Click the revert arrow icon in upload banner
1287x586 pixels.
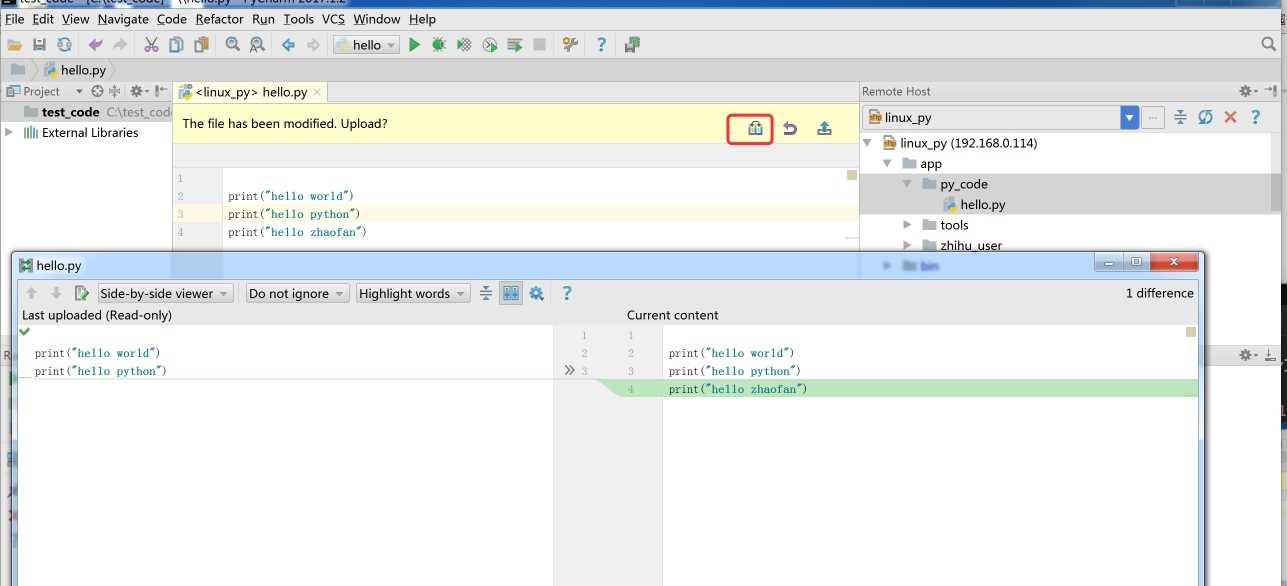pos(790,128)
